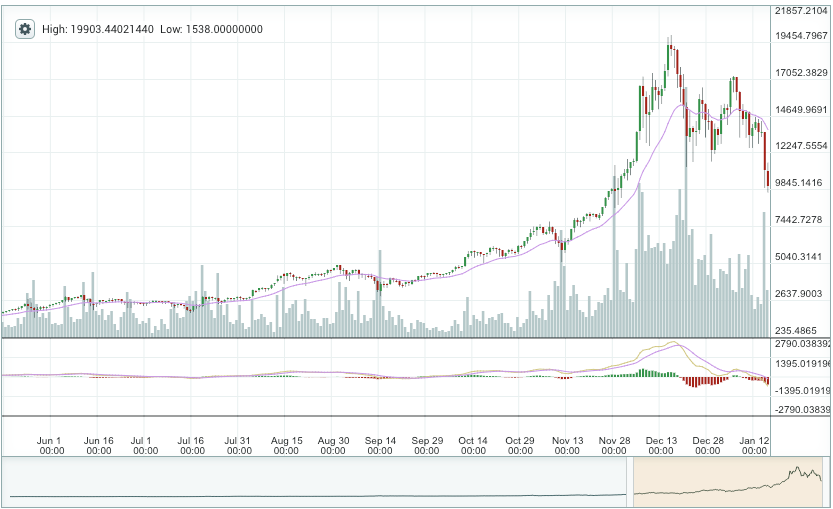
Task: Click the 21857.2104 price axis label
Action: pyautogui.click(x=801, y=11)
